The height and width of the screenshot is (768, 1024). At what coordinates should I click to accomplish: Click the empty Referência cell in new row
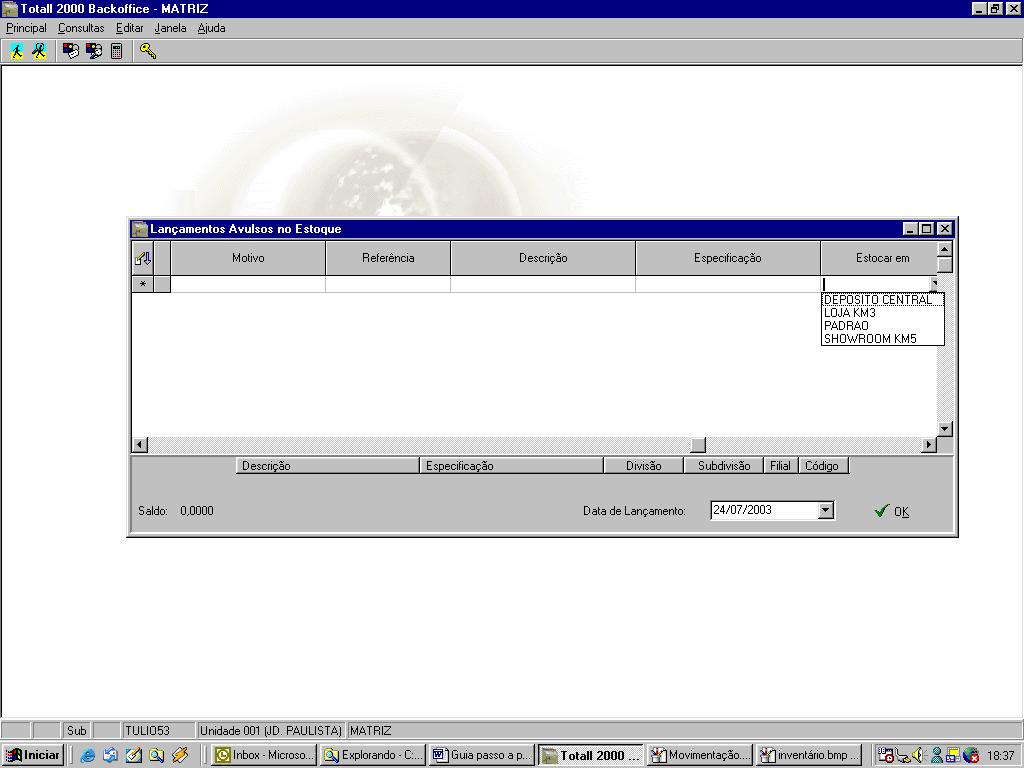[x=387, y=285]
